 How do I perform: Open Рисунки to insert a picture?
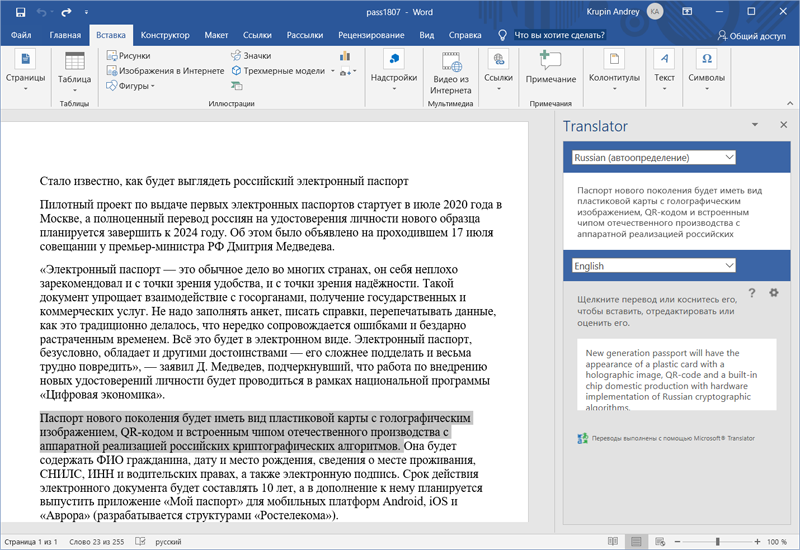click(x=126, y=56)
